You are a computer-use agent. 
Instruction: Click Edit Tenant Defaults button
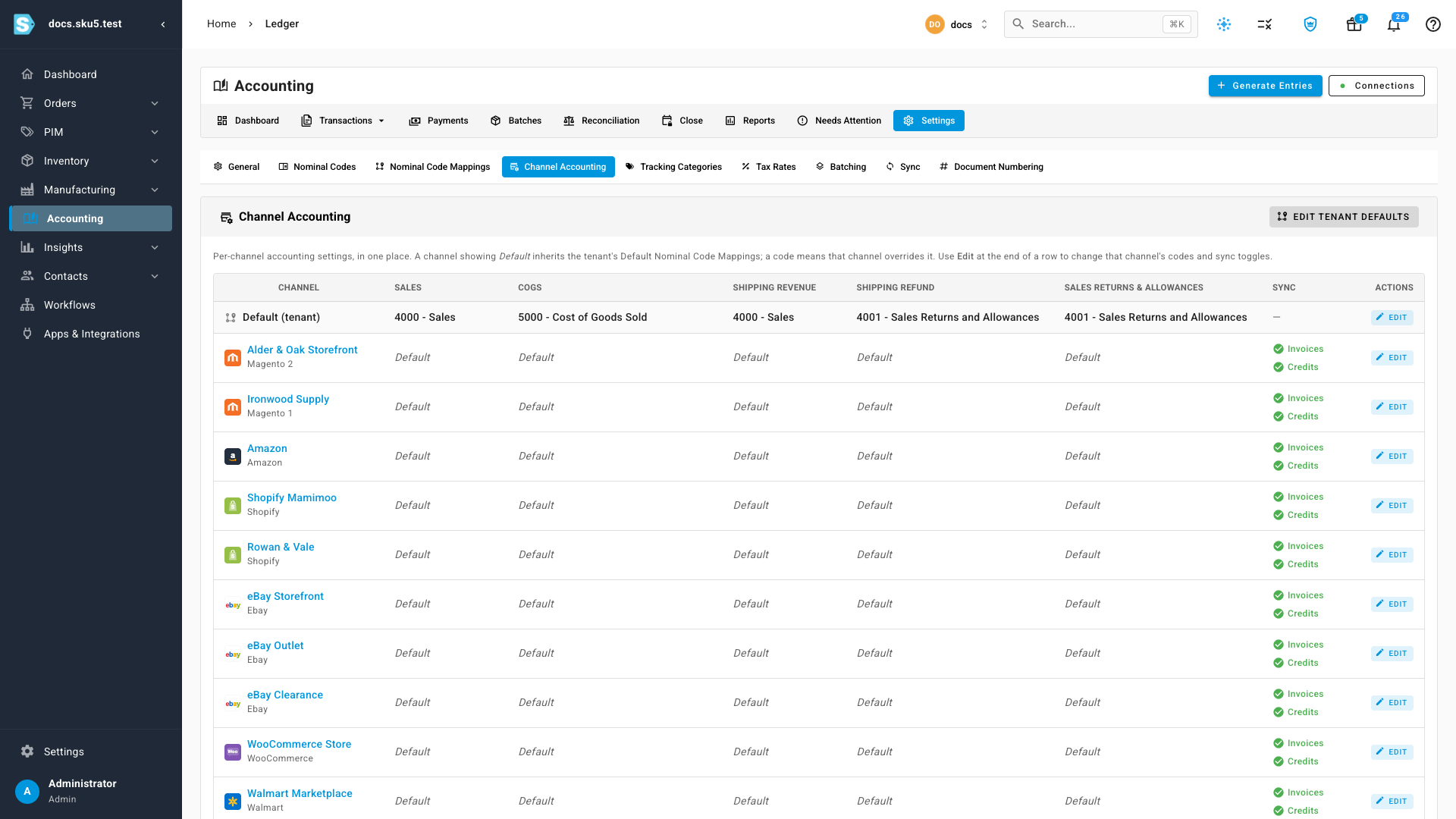(x=1344, y=217)
